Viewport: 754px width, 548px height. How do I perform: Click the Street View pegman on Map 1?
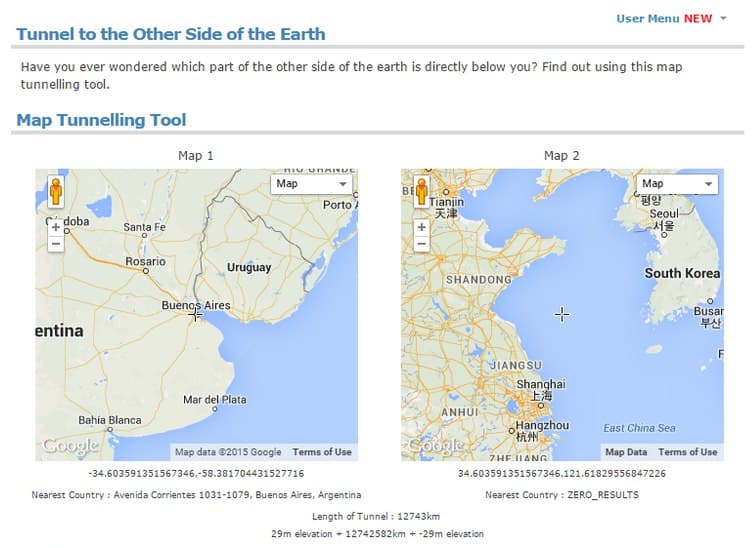click(56, 192)
